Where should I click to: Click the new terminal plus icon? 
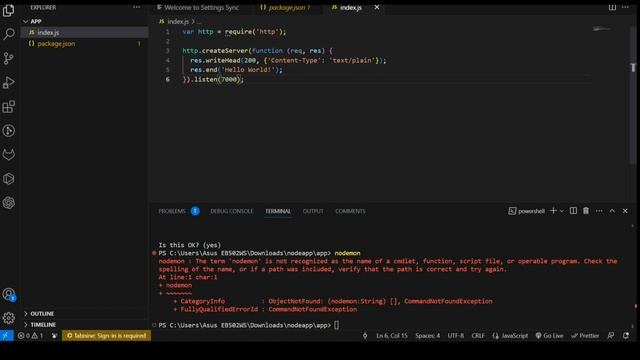coord(553,211)
